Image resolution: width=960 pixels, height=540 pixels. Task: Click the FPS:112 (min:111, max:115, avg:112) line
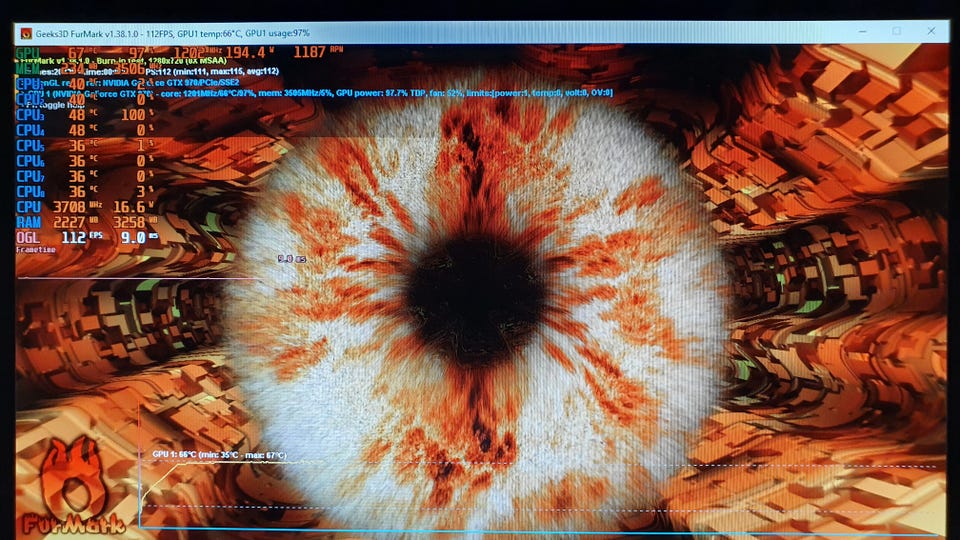212,72
